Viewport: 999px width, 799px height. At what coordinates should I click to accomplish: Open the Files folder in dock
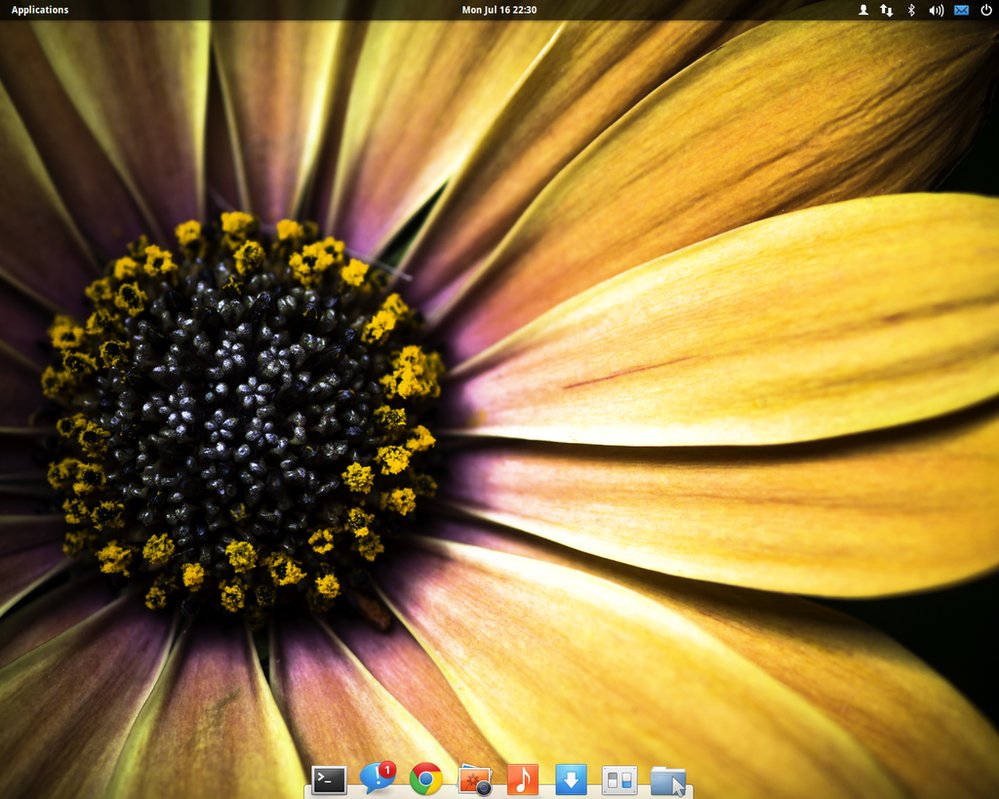point(668,781)
